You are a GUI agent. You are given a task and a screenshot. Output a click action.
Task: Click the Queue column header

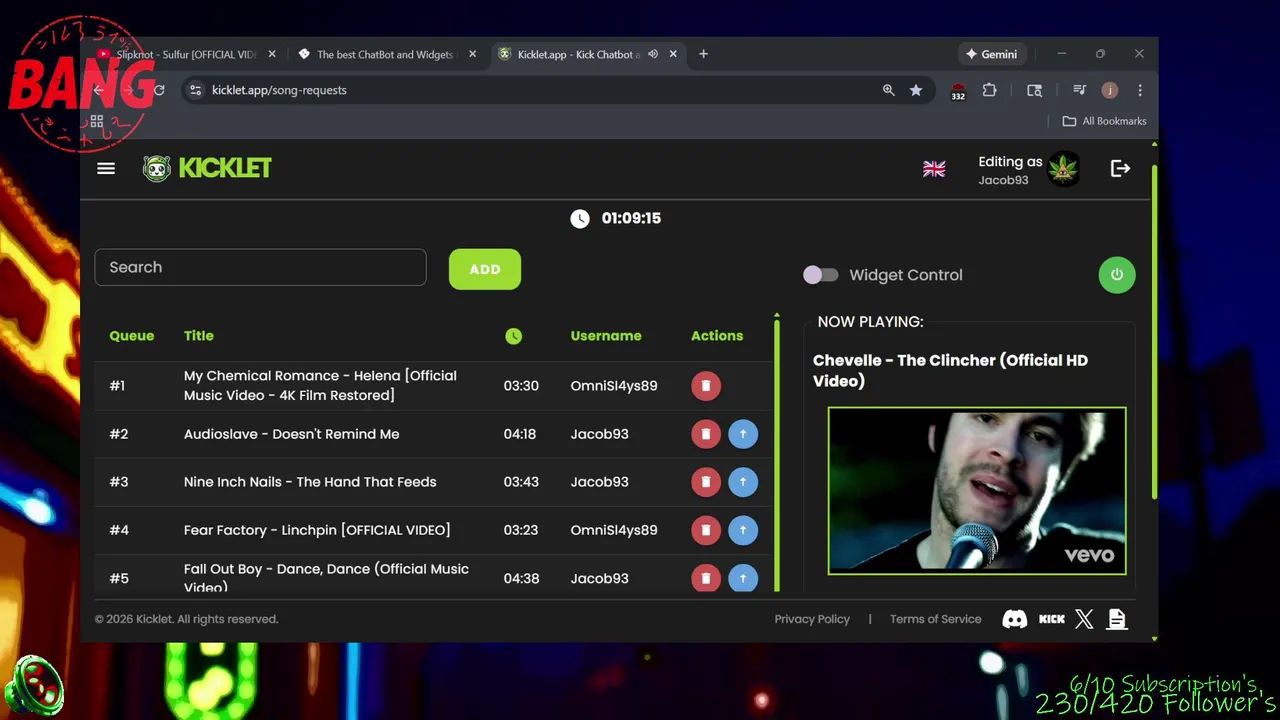[132, 336]
